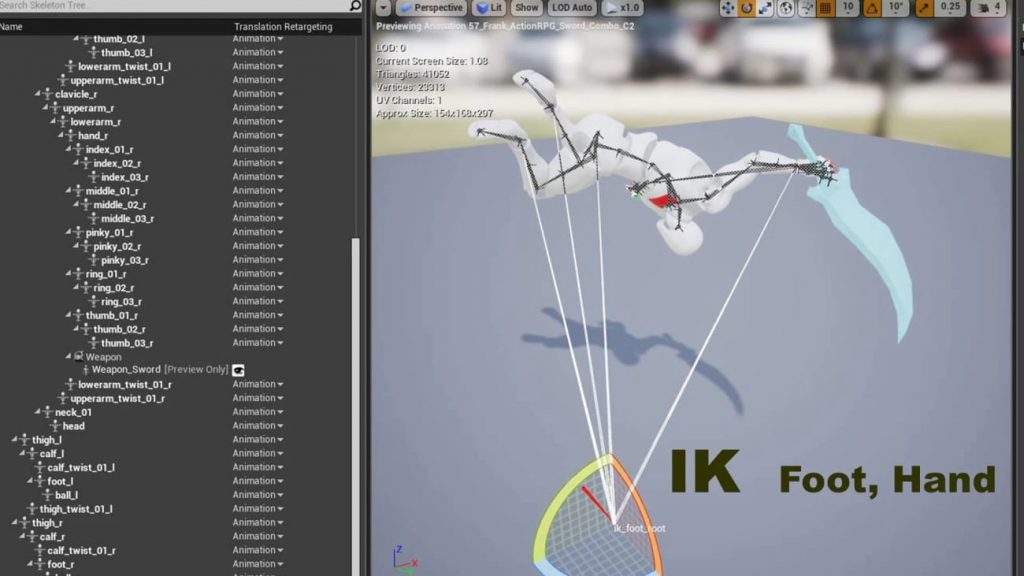Viewport: 1024px width, 576px height.
Task: Select the lowerarm_twist_01_r bone
Action: tap(125, 385)
